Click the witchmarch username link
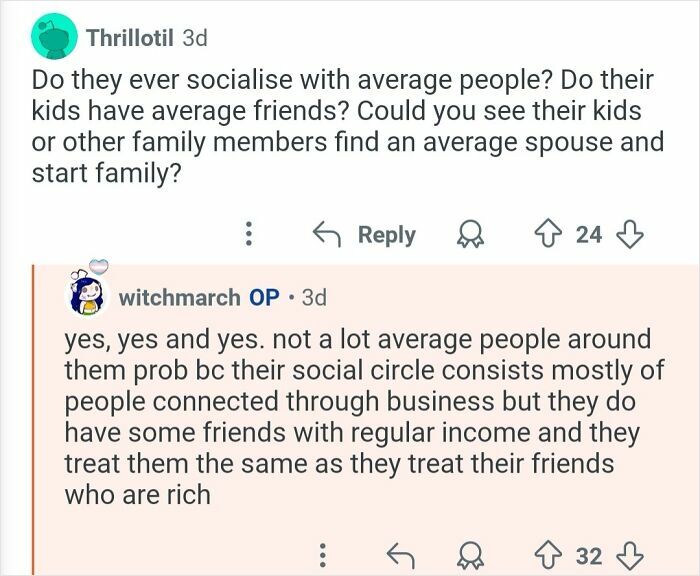The width and height of the screenshot is (700, 576). coord(179,297)
